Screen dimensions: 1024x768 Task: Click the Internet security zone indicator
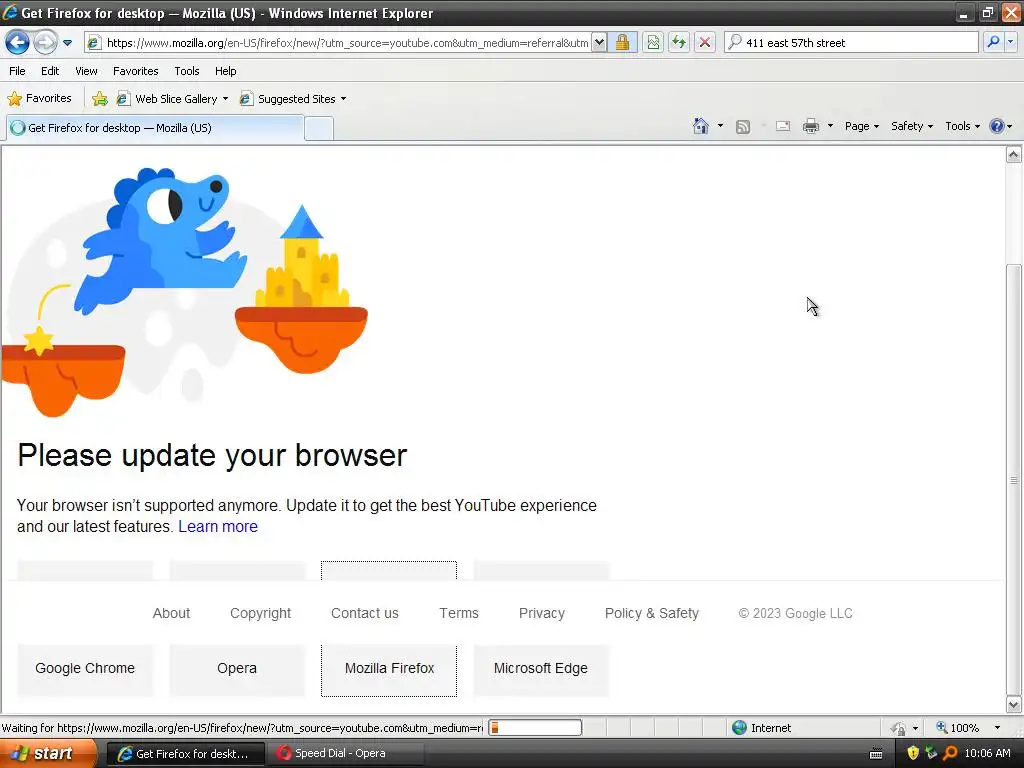(761, 728)
